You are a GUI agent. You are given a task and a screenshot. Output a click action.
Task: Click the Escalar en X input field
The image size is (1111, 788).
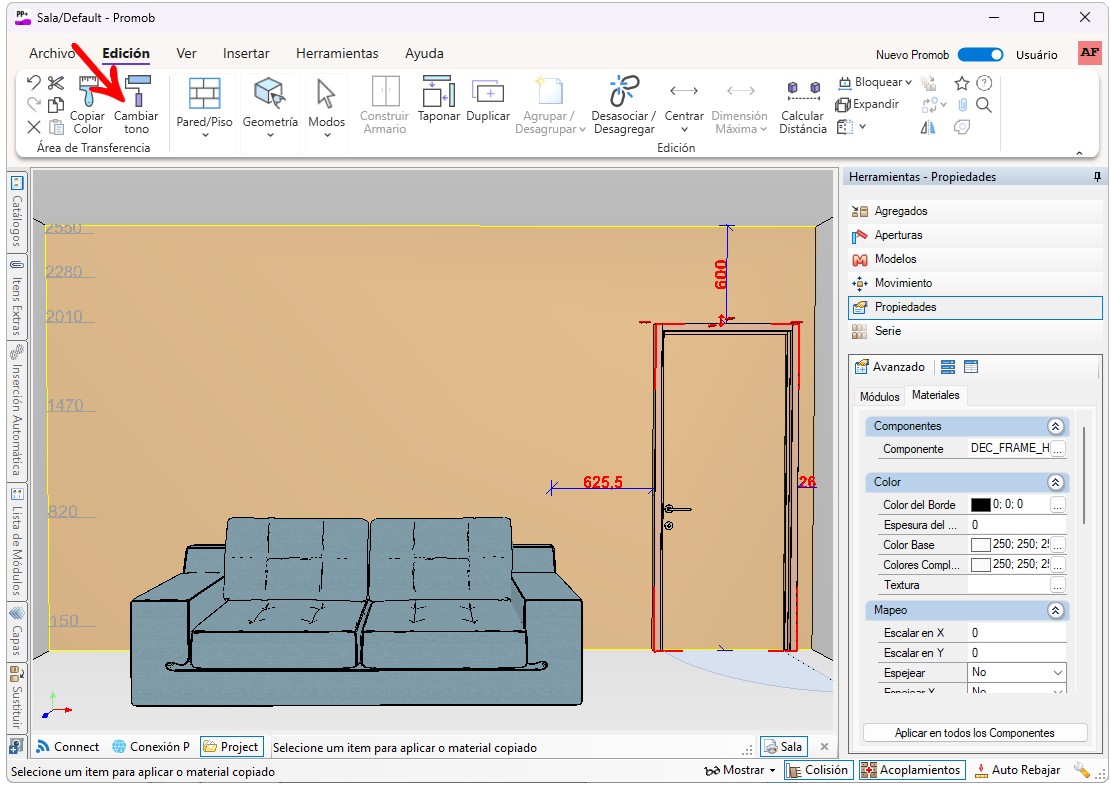pyautogui.click(x=1015, y=633)
